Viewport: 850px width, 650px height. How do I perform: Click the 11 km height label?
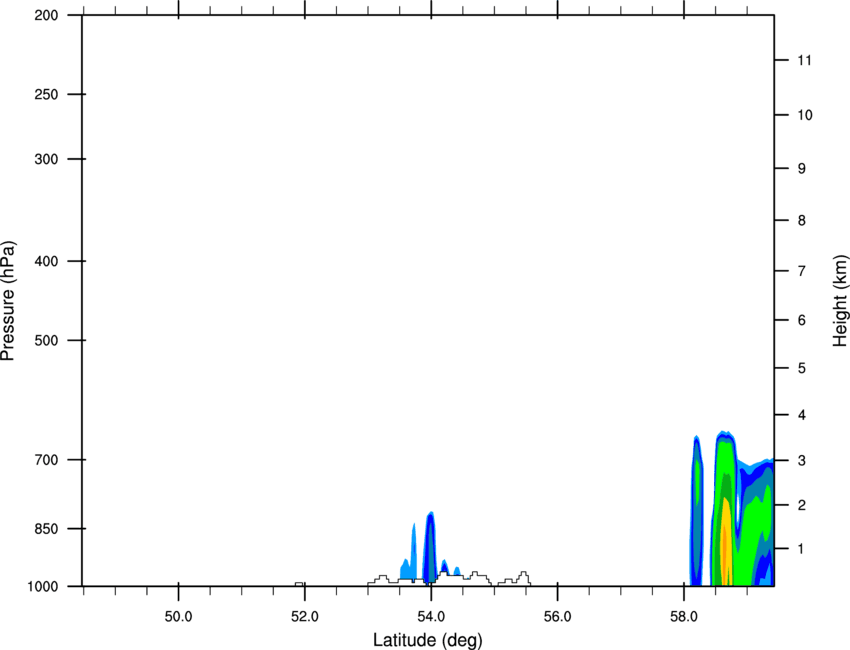click(x=804, y=60)
